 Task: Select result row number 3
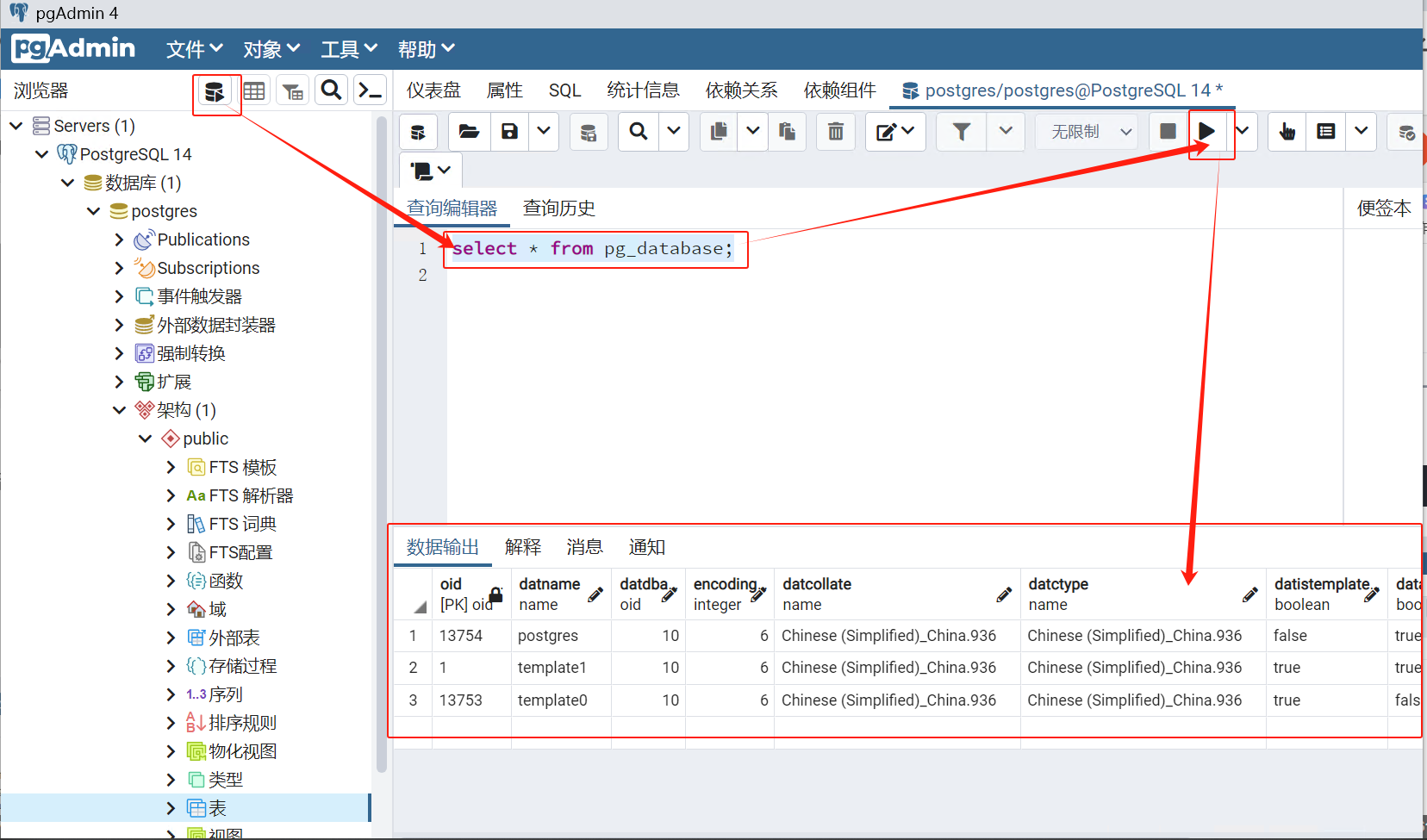pyautogui.click(x=413, y=700)
